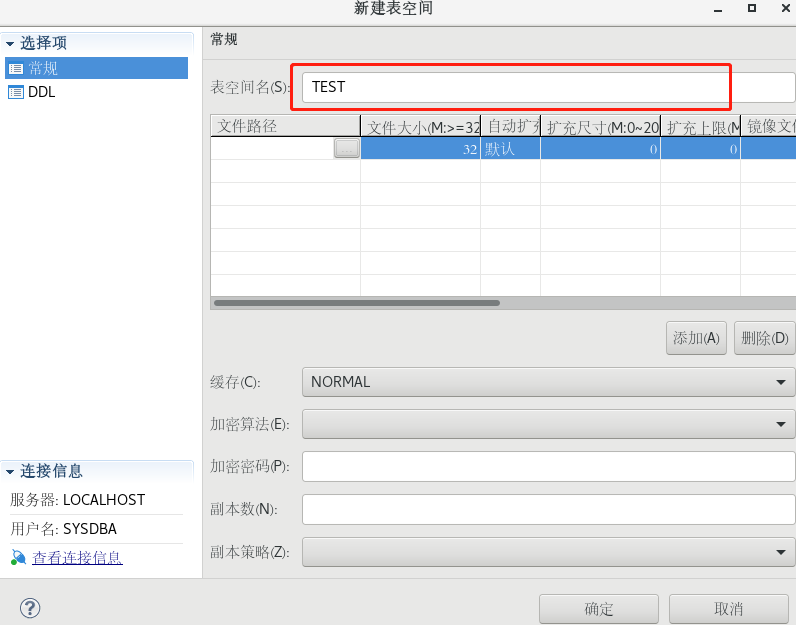This screenshot has height=625, width=796.
Task: Click the 自动扩充 column header
Action: 511,126
